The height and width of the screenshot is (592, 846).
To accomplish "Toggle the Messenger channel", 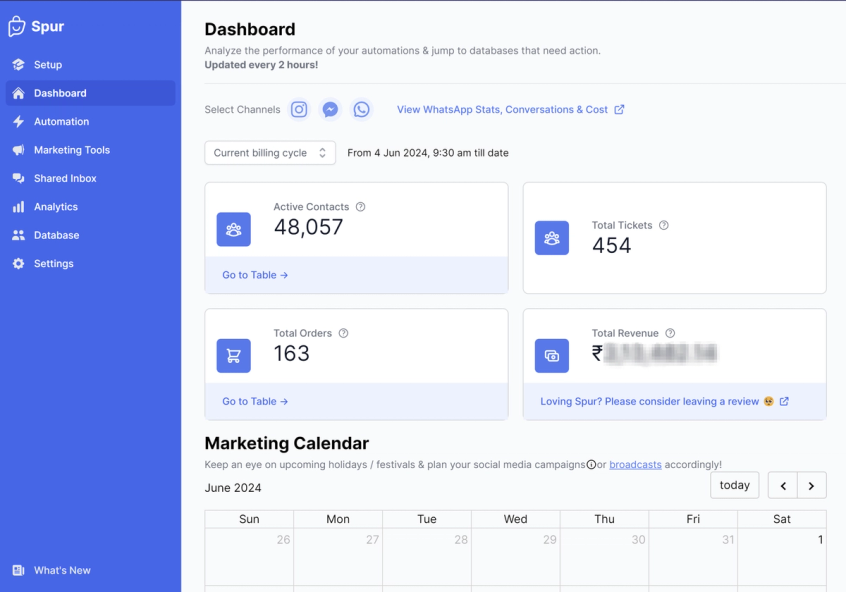I will point(330,110).
